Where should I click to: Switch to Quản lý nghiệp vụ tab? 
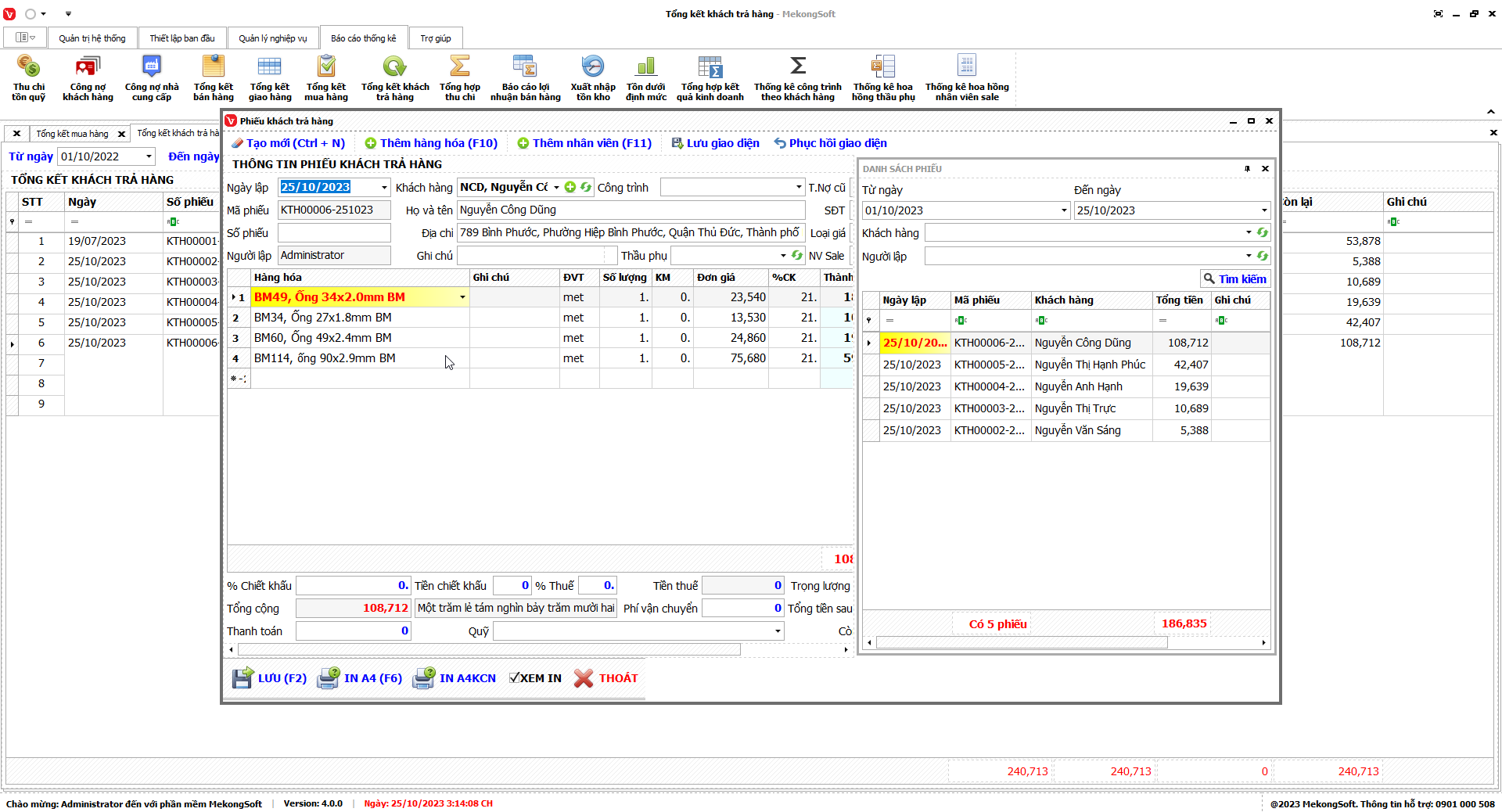coord(272,38)
